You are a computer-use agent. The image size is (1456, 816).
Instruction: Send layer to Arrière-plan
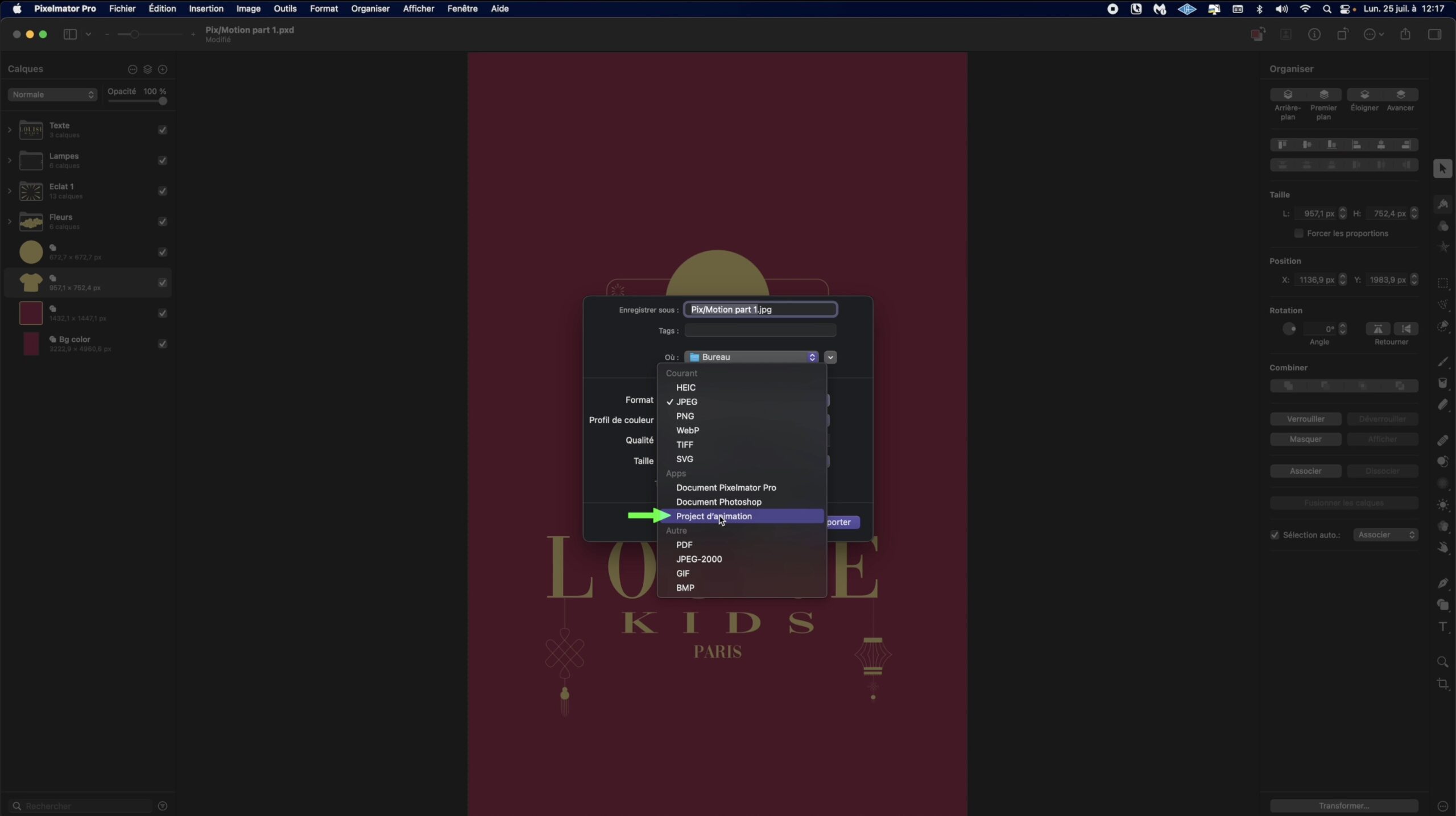[1288, 95]
